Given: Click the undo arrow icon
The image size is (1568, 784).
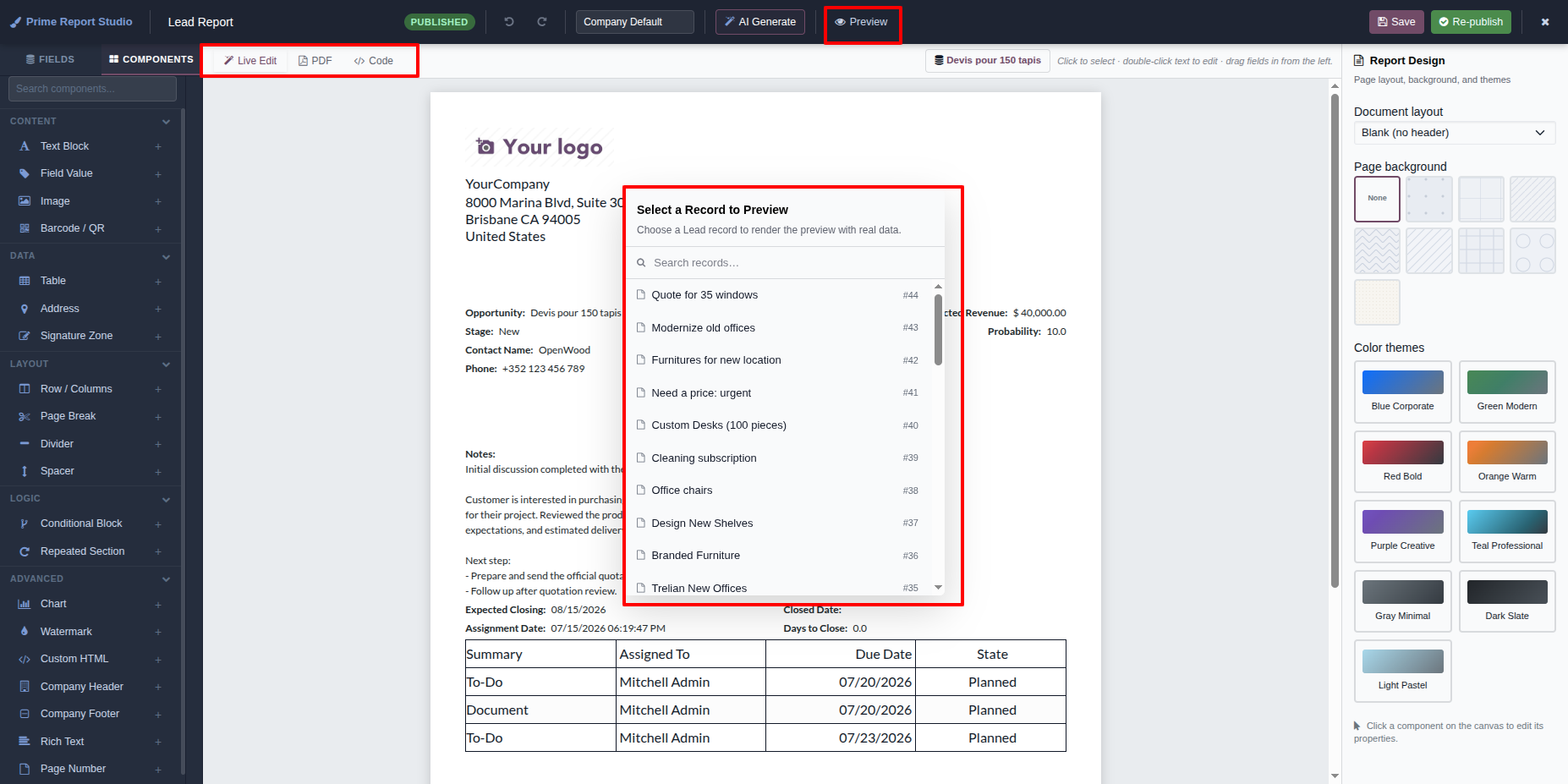Looking at the screenshot, I should tap(509, 22).
